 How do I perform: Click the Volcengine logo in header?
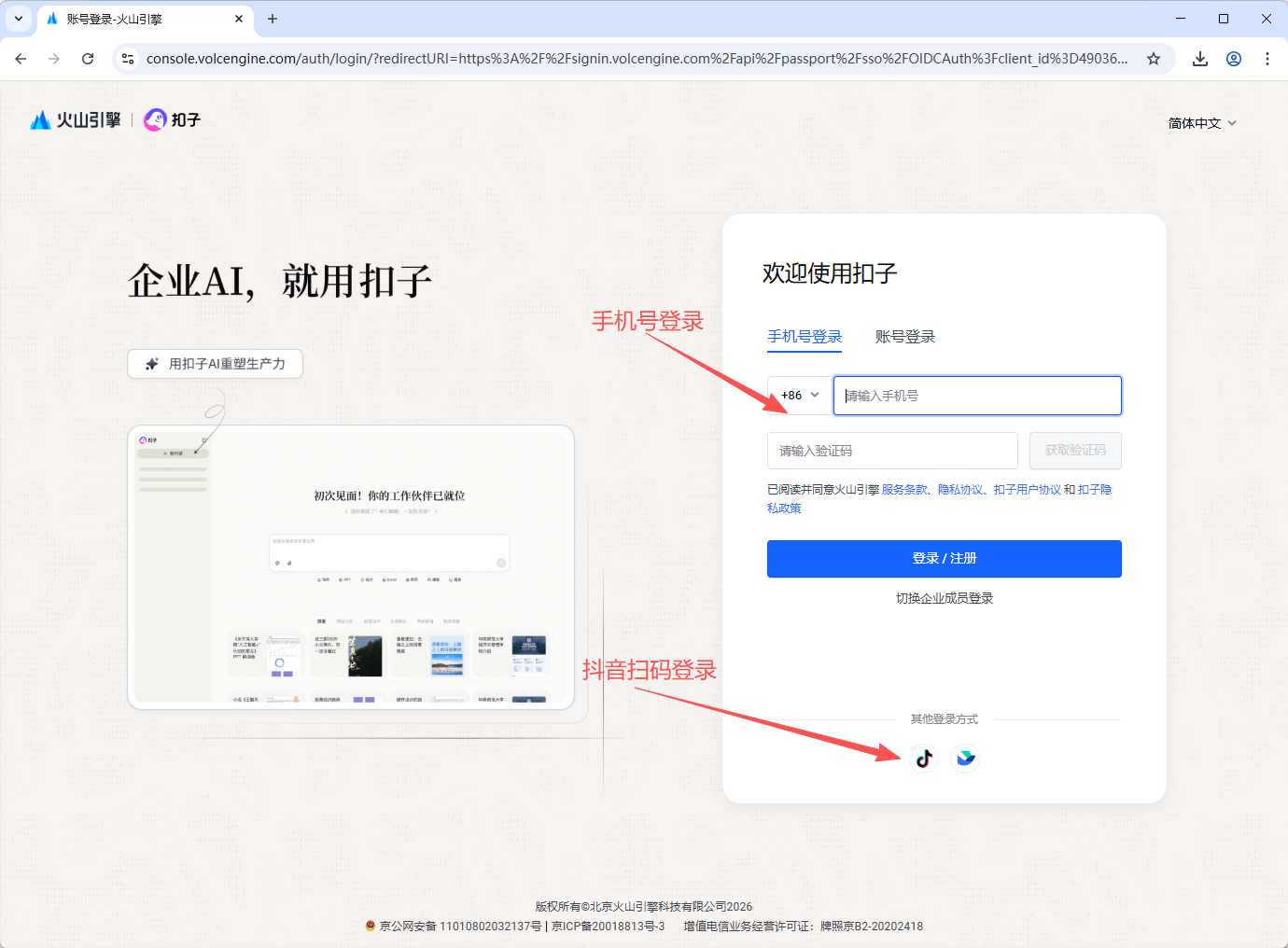click(77, 120)
